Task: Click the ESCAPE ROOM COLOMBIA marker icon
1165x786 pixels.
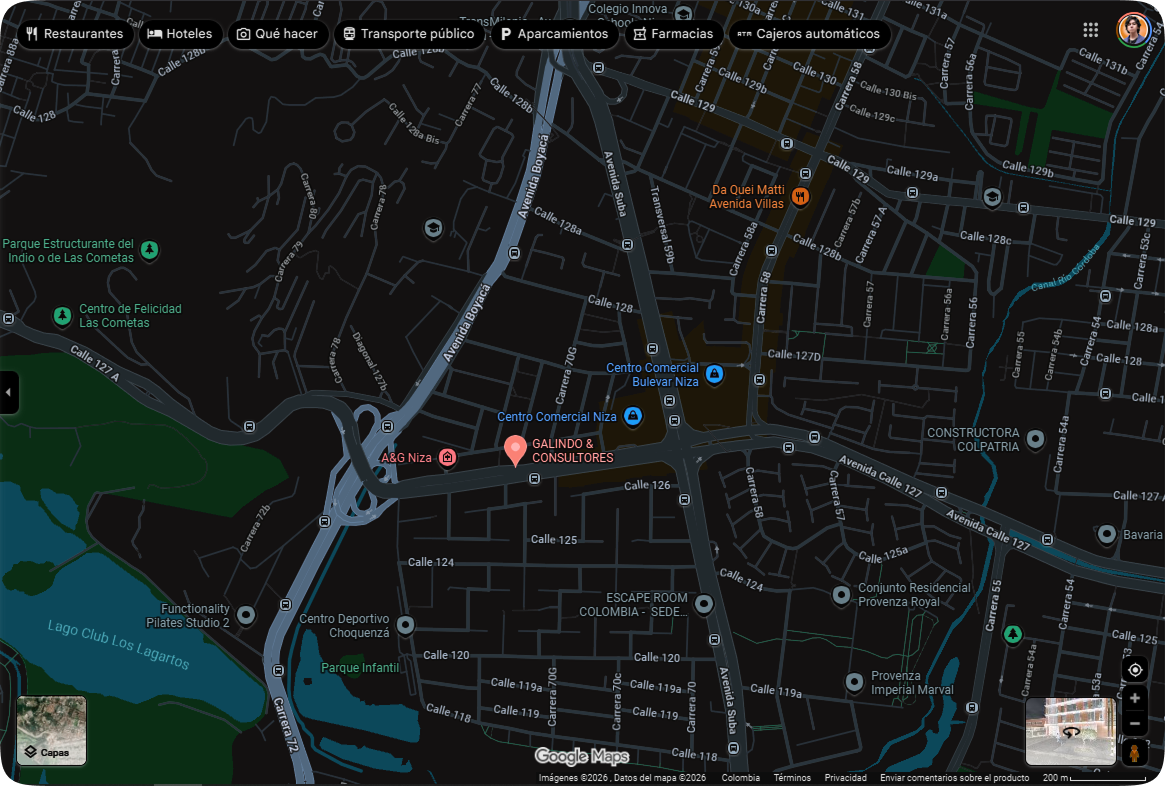Action: pyautogui.click(x=704, y=604)
